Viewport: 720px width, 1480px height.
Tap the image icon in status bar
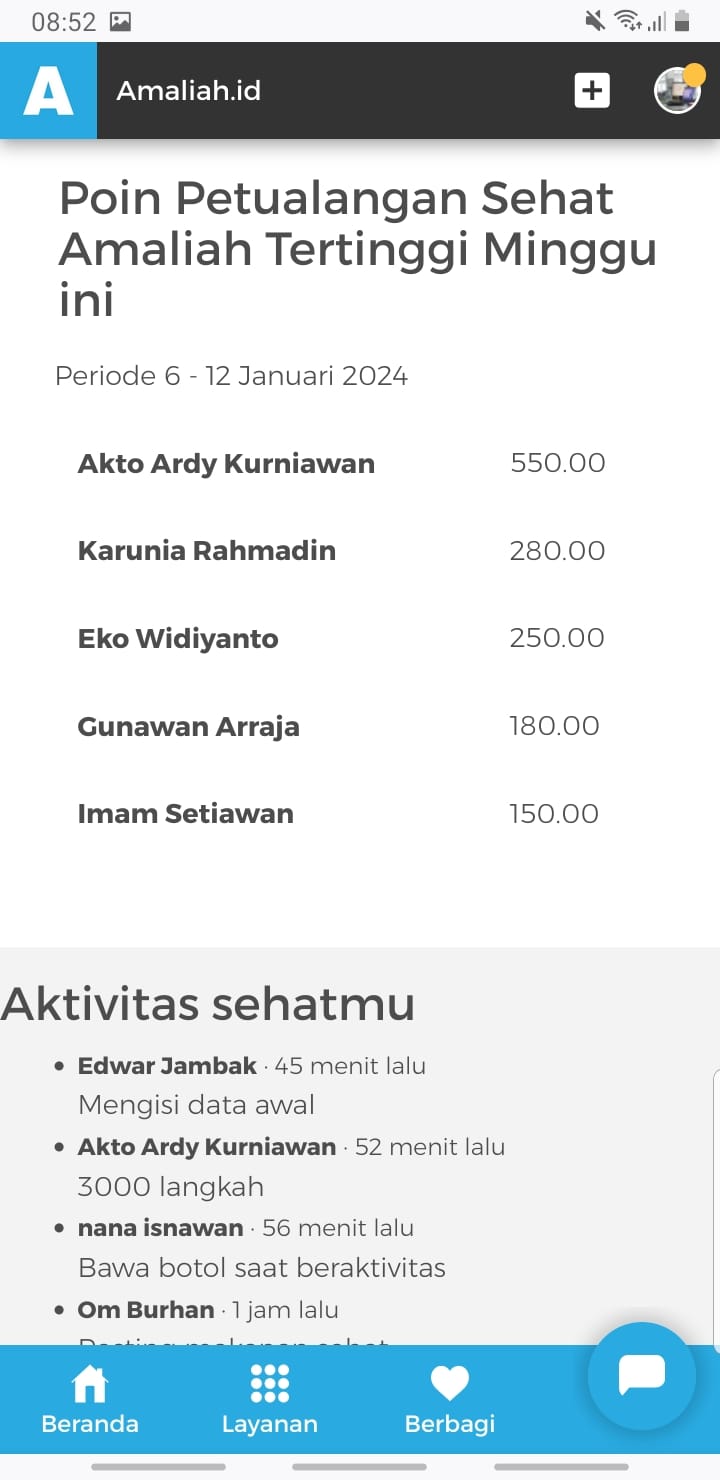pos(120,21)
